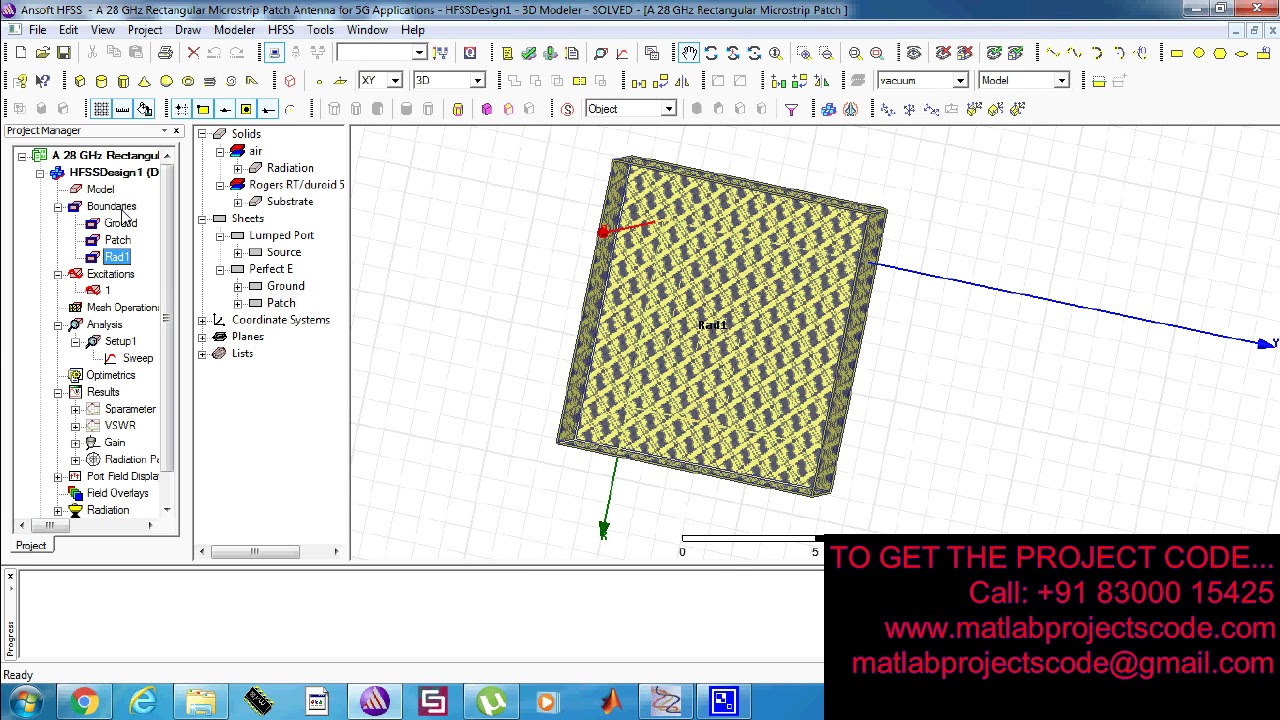Save the project with the floppy disk icon
This screenshot has width=1280, height=720.
(x=63, y=53)
